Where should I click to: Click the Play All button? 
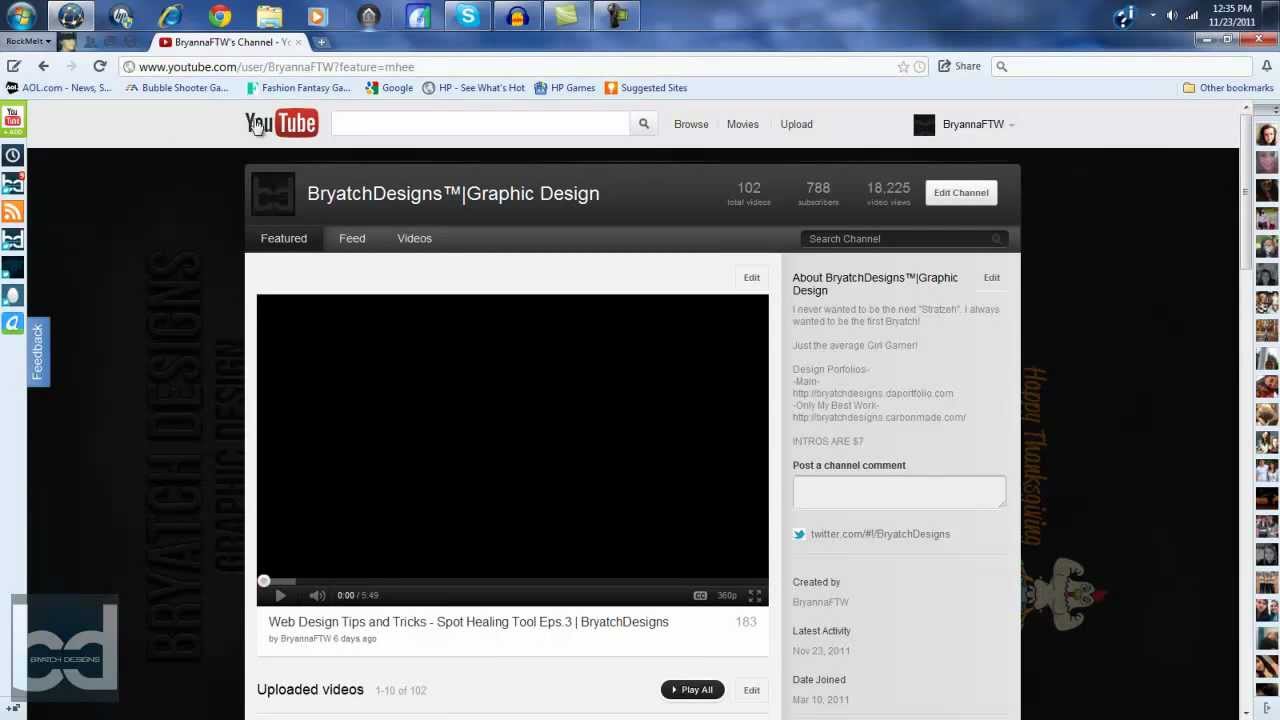692,690
